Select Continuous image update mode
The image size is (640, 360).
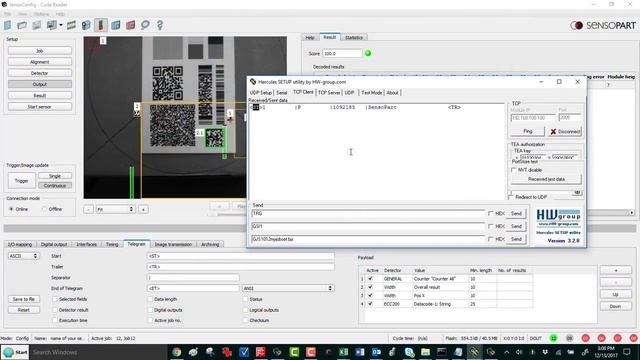tap(55, 185)
